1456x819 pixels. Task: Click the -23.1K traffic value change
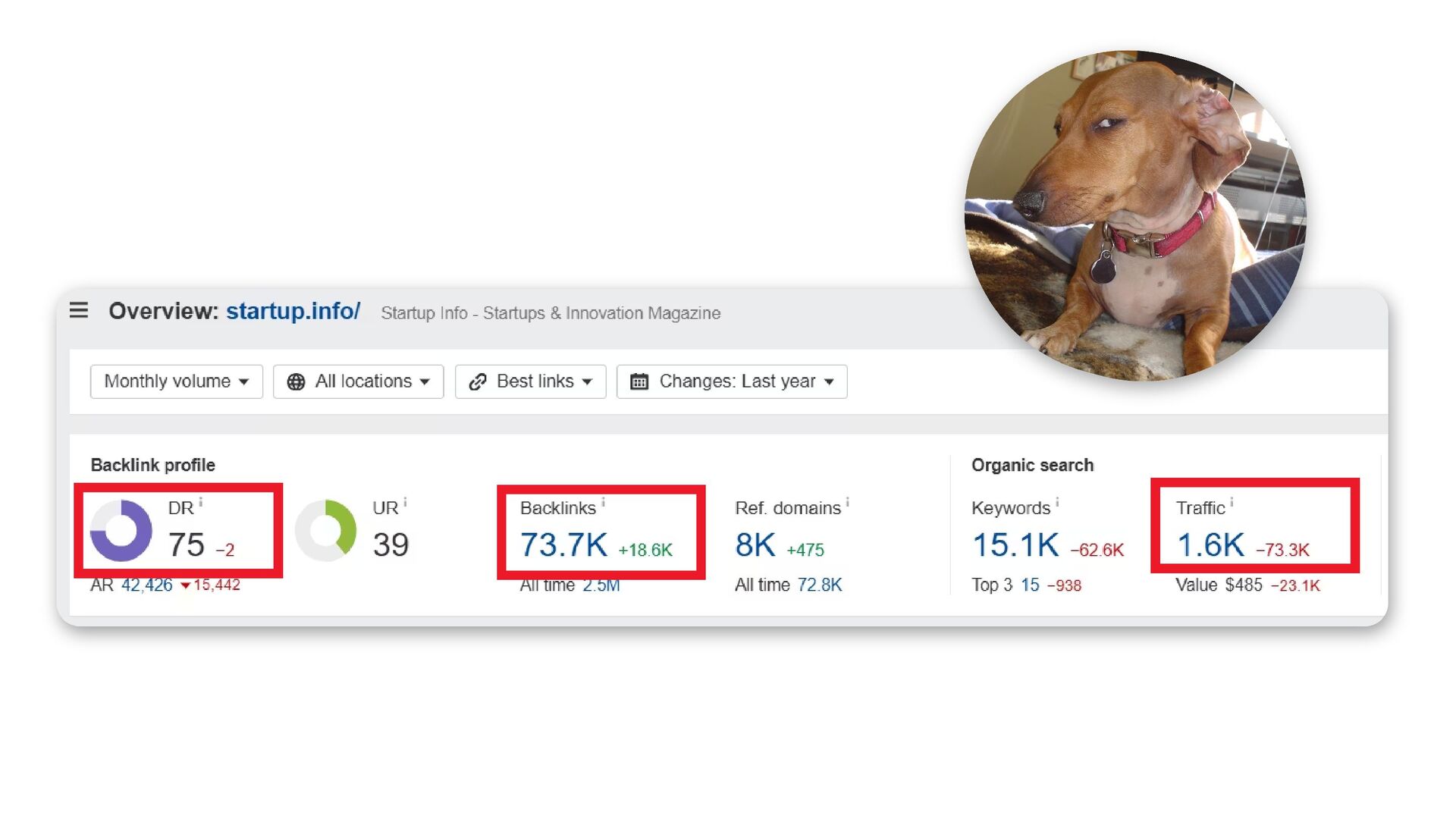(x=1295, y=585)
